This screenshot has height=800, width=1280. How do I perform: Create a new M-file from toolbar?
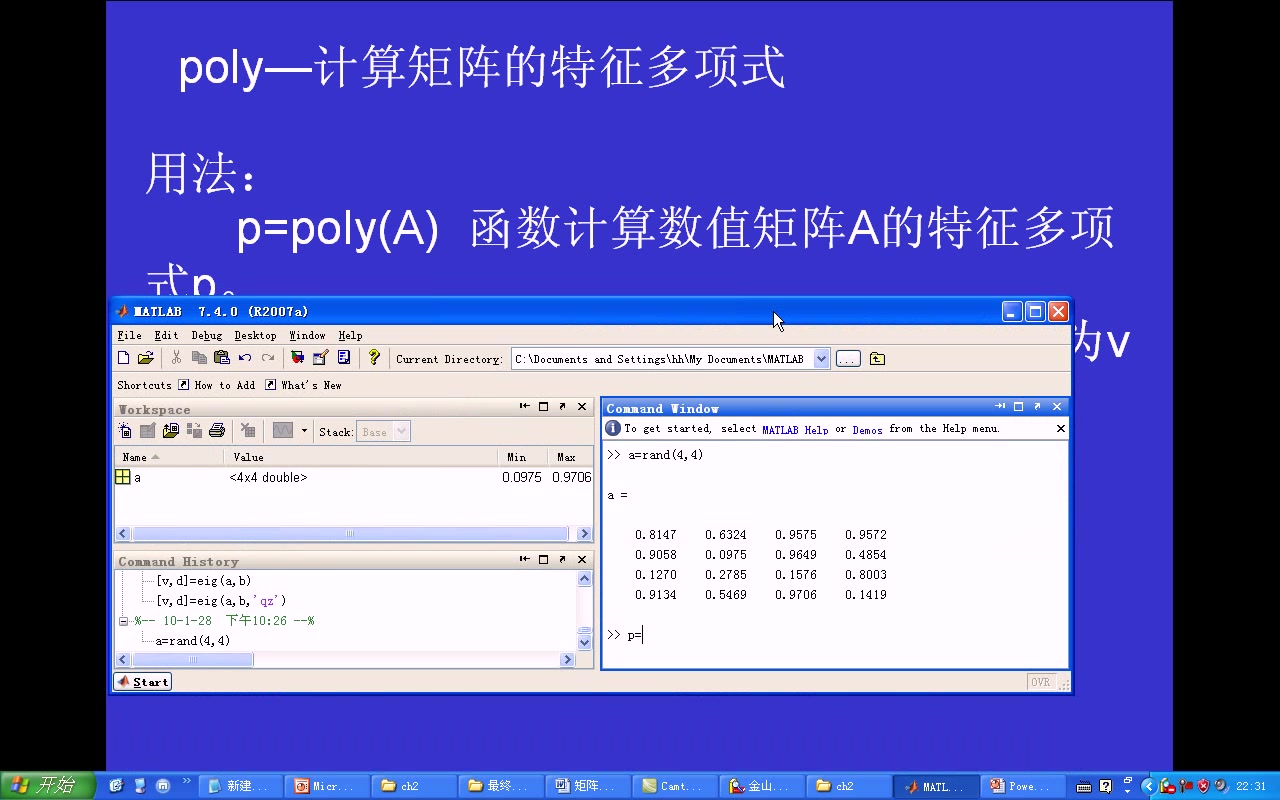coord(124,358)
